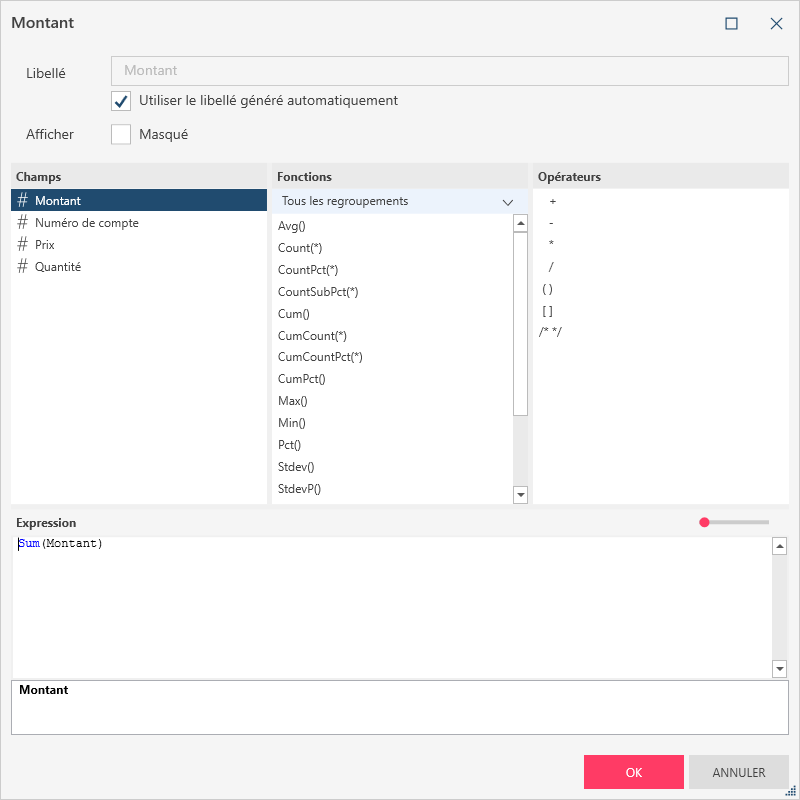Close the Montant dialog

pos(776,23)
